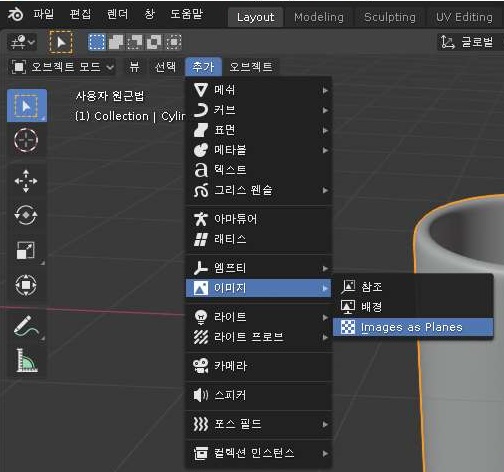The width and height of the screenshot is (504, 472).
Task: Choose the set new selection mode icon
Action: pos(97,42)
